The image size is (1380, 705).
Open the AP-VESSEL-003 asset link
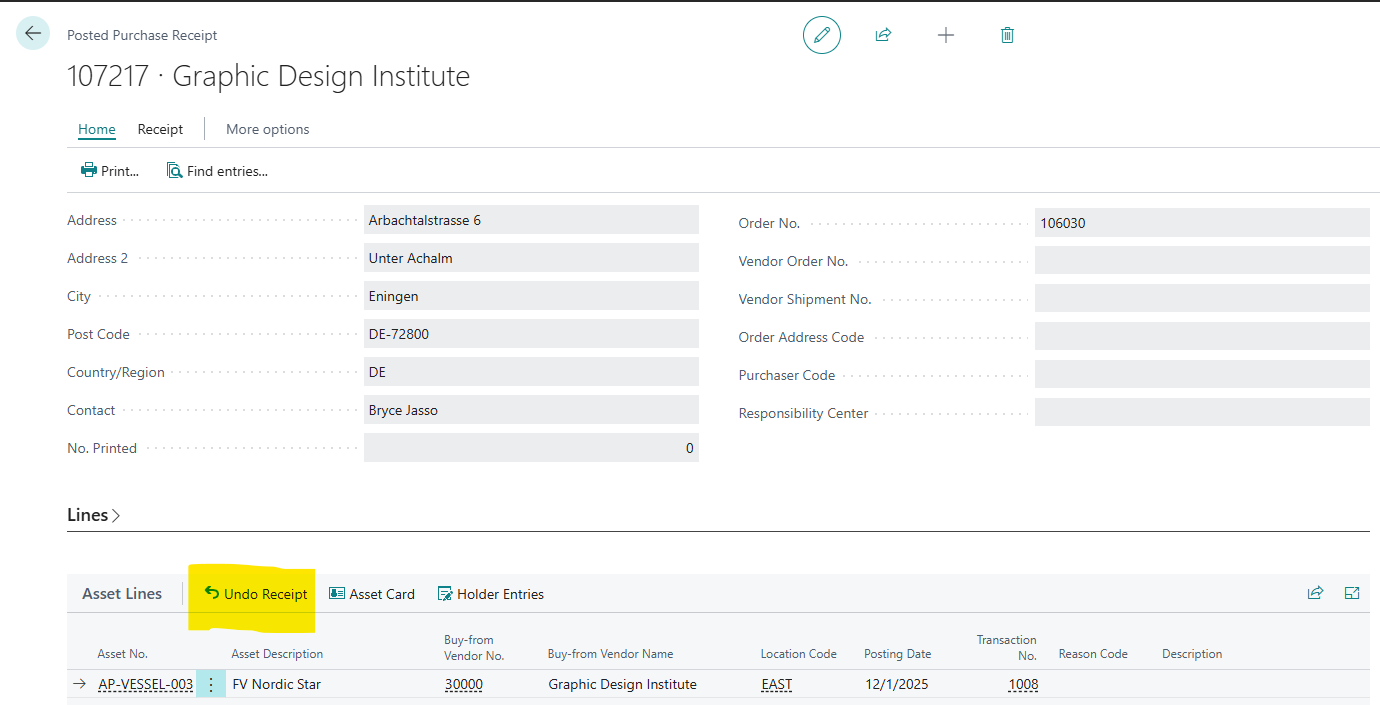point(145,685)
